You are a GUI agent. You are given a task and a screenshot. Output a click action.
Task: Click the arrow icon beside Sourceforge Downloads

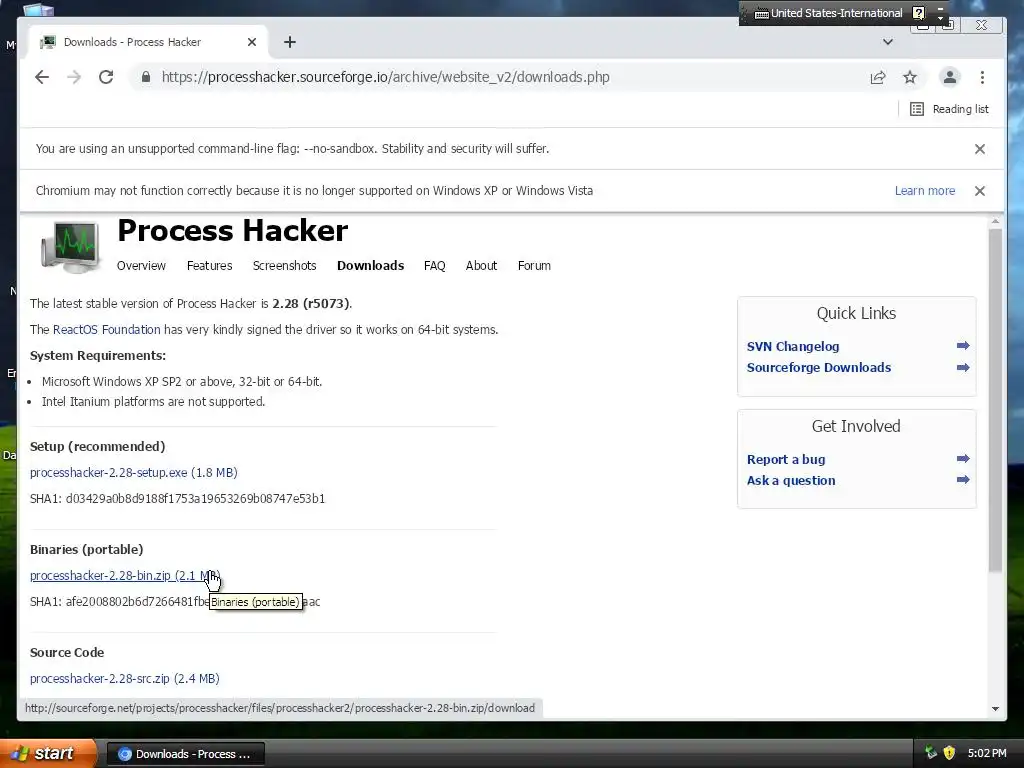click(963, 368)
